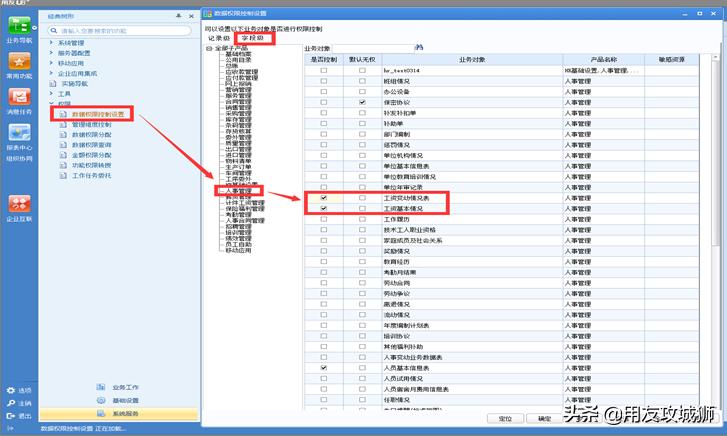Image resolution: width=727 pixels, height=436 pixels.
Task: Click the 确定 button
Action: point(544,419)
